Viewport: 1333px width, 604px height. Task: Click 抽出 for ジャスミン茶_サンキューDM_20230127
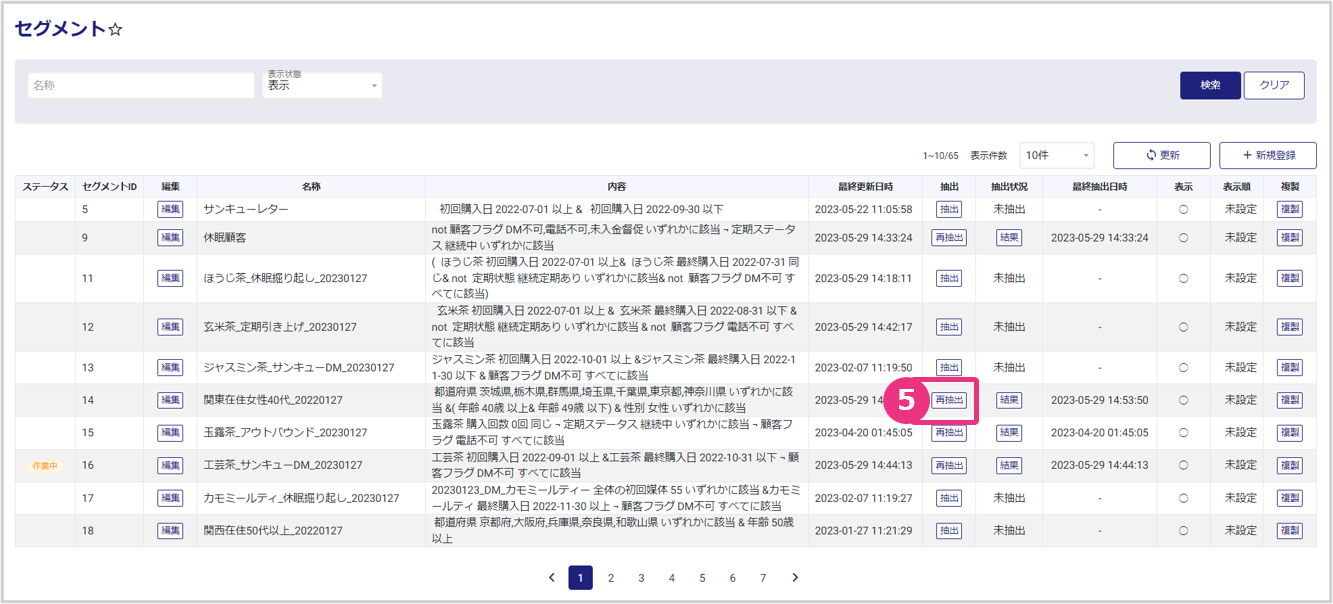(x=949, y=368)
